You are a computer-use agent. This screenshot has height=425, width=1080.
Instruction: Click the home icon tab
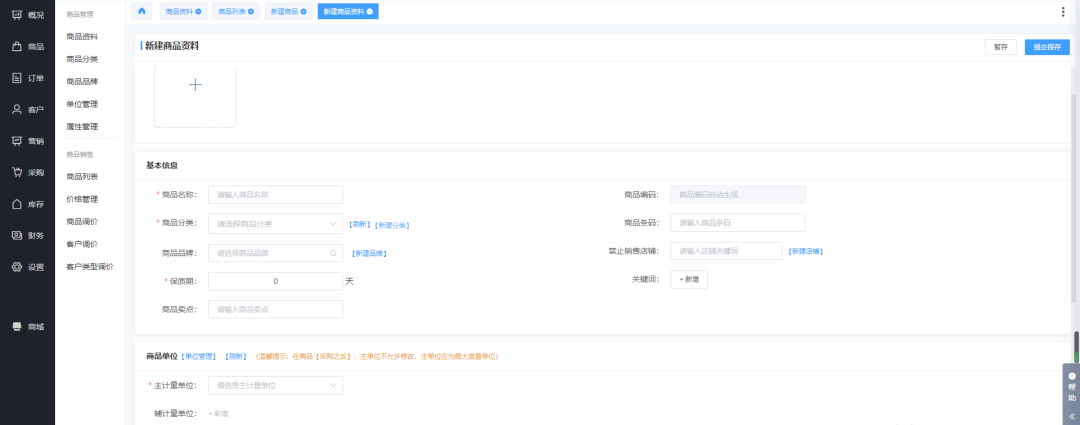point(142,11)
